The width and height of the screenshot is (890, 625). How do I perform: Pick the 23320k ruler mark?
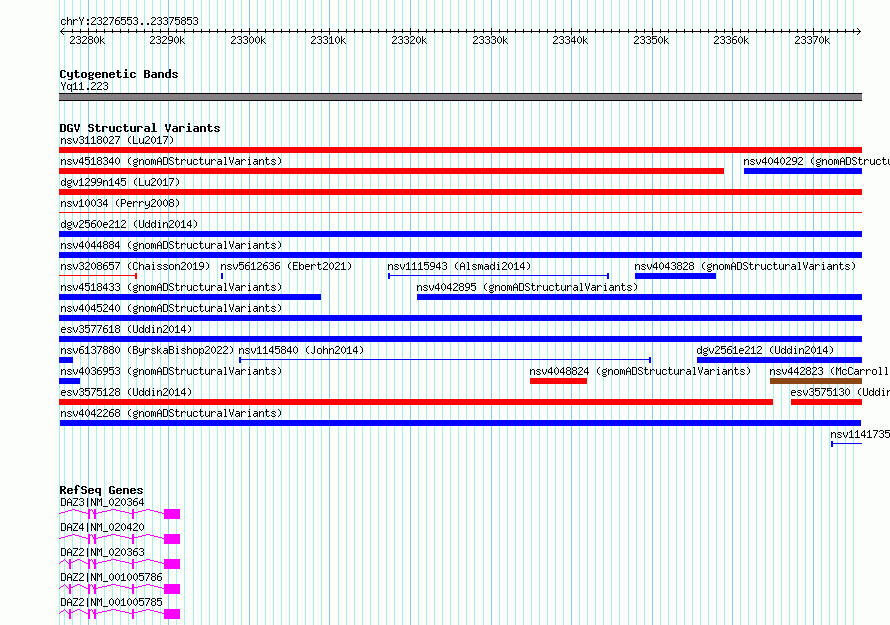pos(409,40)
